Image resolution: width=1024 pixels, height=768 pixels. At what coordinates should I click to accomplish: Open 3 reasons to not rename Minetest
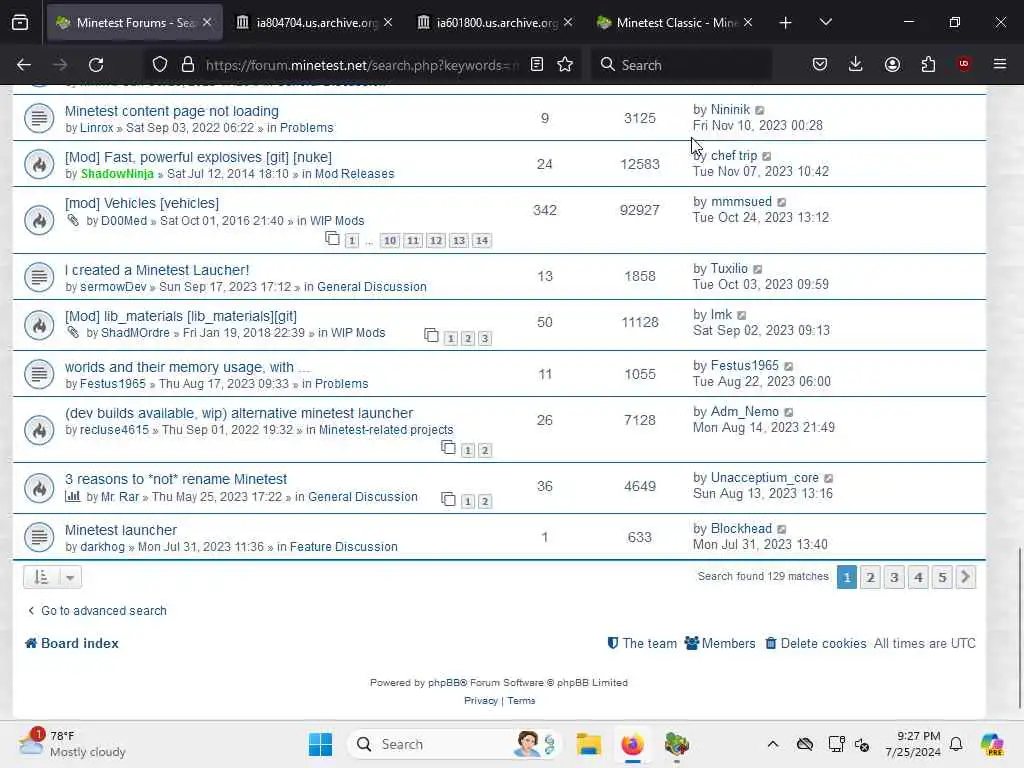point(176,479)
